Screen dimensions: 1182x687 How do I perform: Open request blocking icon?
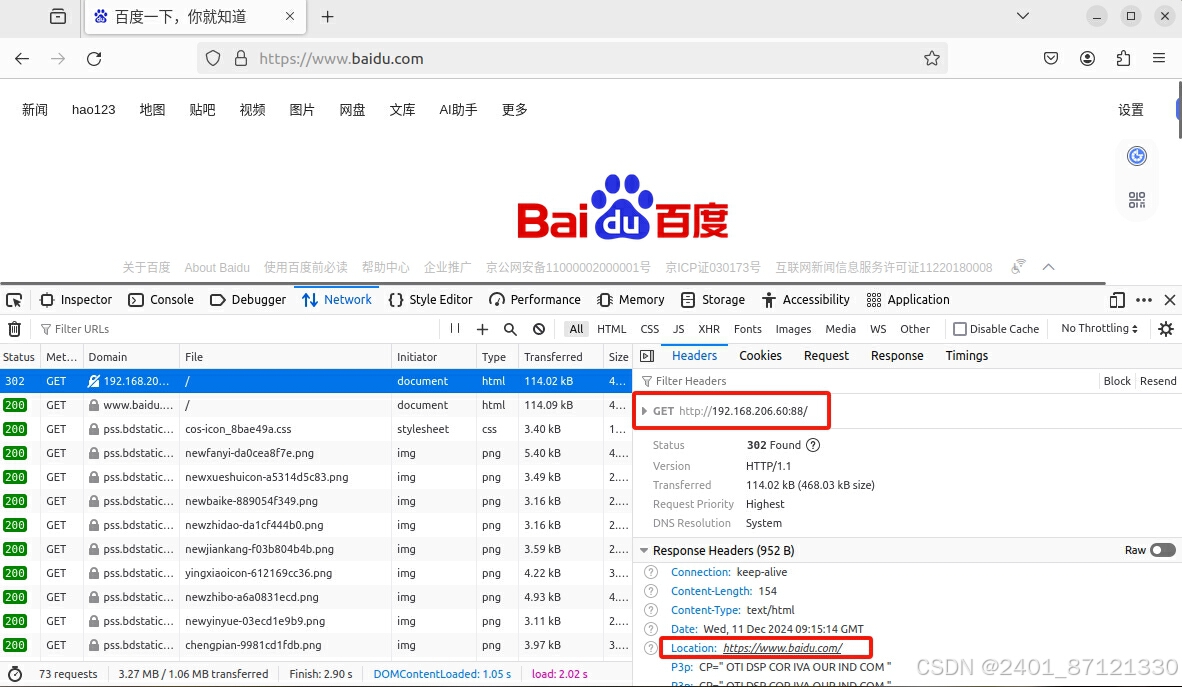[539, 329]
